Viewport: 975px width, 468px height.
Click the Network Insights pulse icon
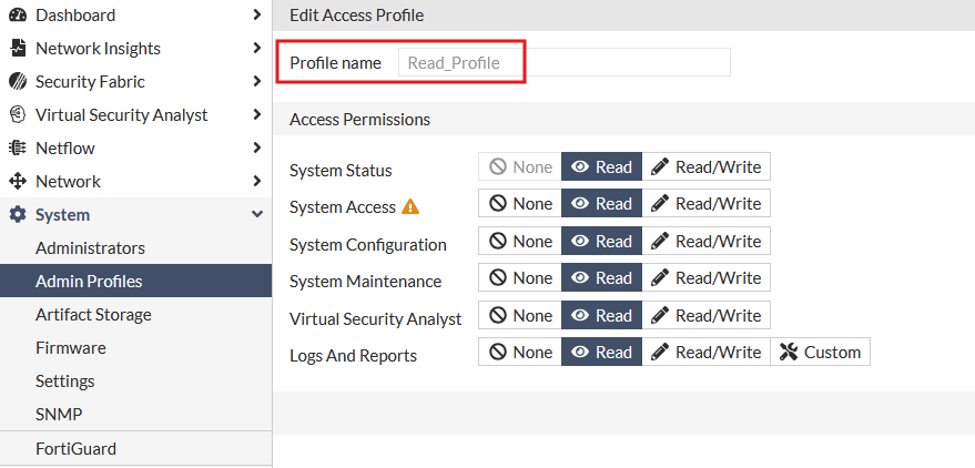pyautogui.click(x=19, y=48)
